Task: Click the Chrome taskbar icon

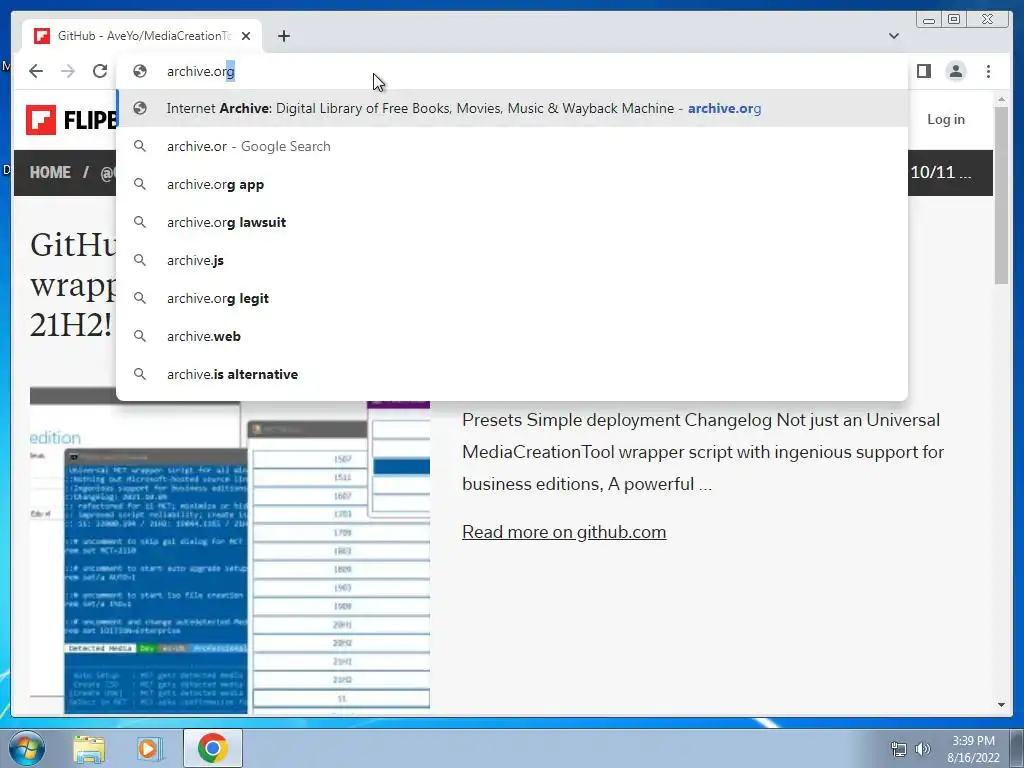Action: (x=213, y=748)
